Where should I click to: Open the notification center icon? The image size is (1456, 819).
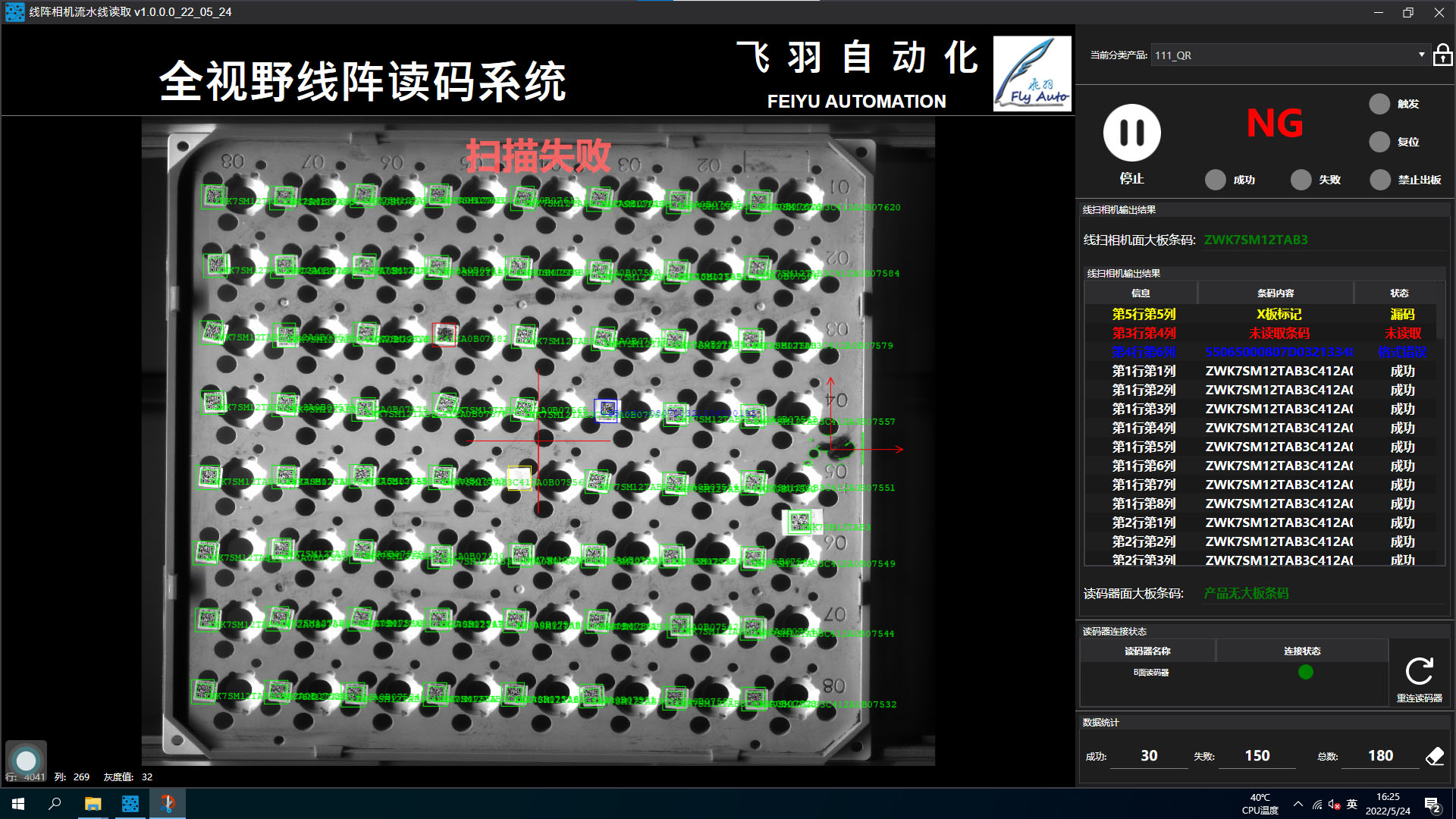pyautogui.click(x=1432, y=805)
